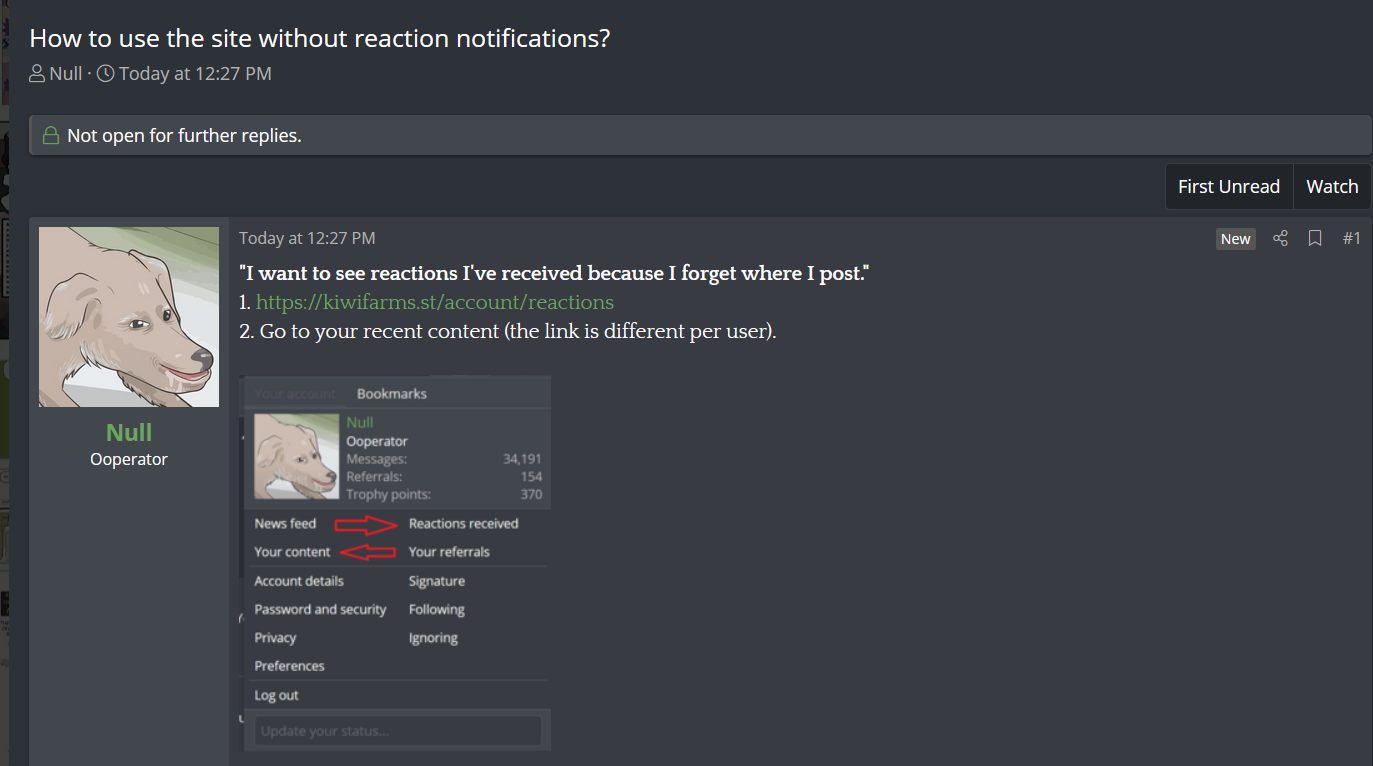Viewport: 1373px width, 766px height.
Task: Click the clock icon next to the thread date
Action: 105,73
